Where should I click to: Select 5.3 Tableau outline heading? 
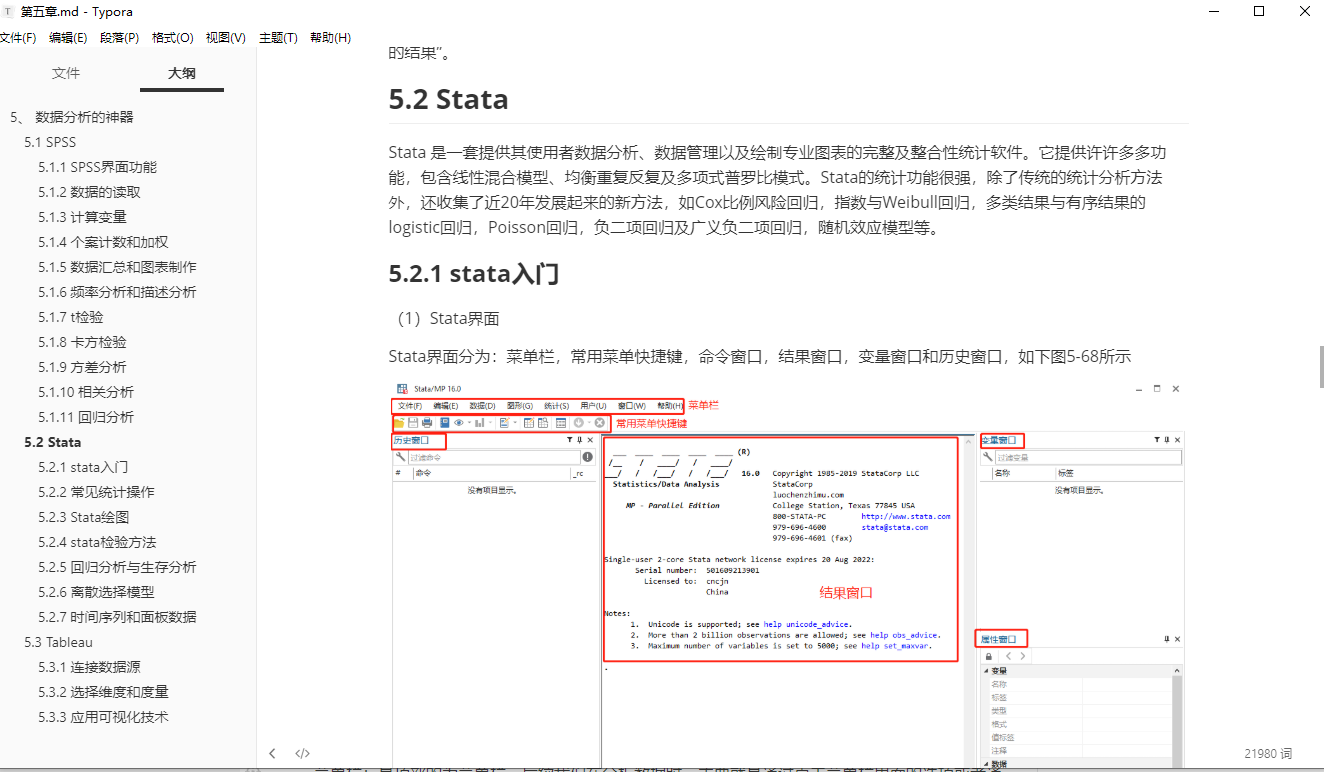tap(58, 642)
